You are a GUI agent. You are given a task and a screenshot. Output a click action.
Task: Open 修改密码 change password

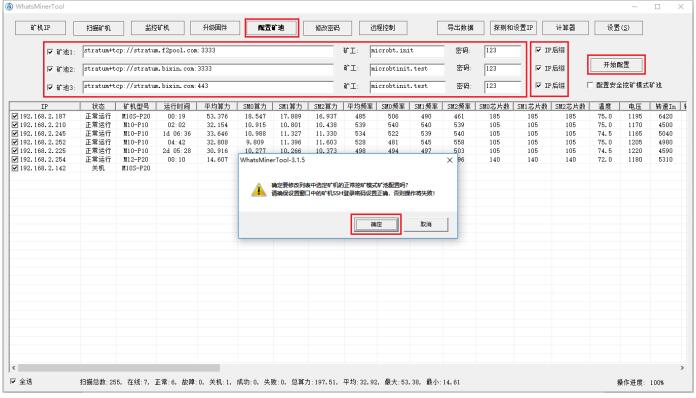tap(328, 28)
